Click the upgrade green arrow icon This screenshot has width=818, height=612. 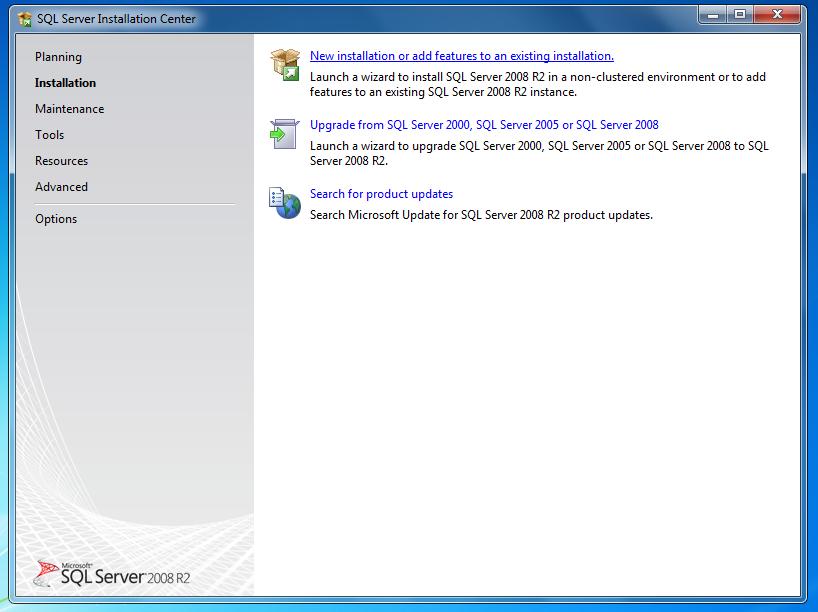(284, 134)
